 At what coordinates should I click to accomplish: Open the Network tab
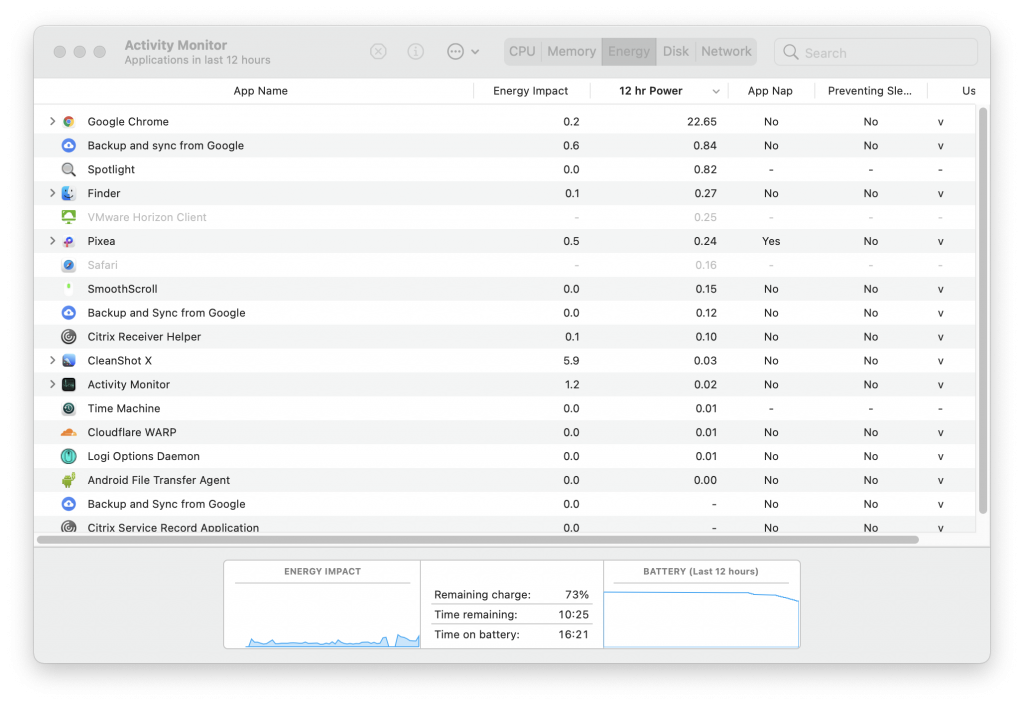(x=726, y=52)
